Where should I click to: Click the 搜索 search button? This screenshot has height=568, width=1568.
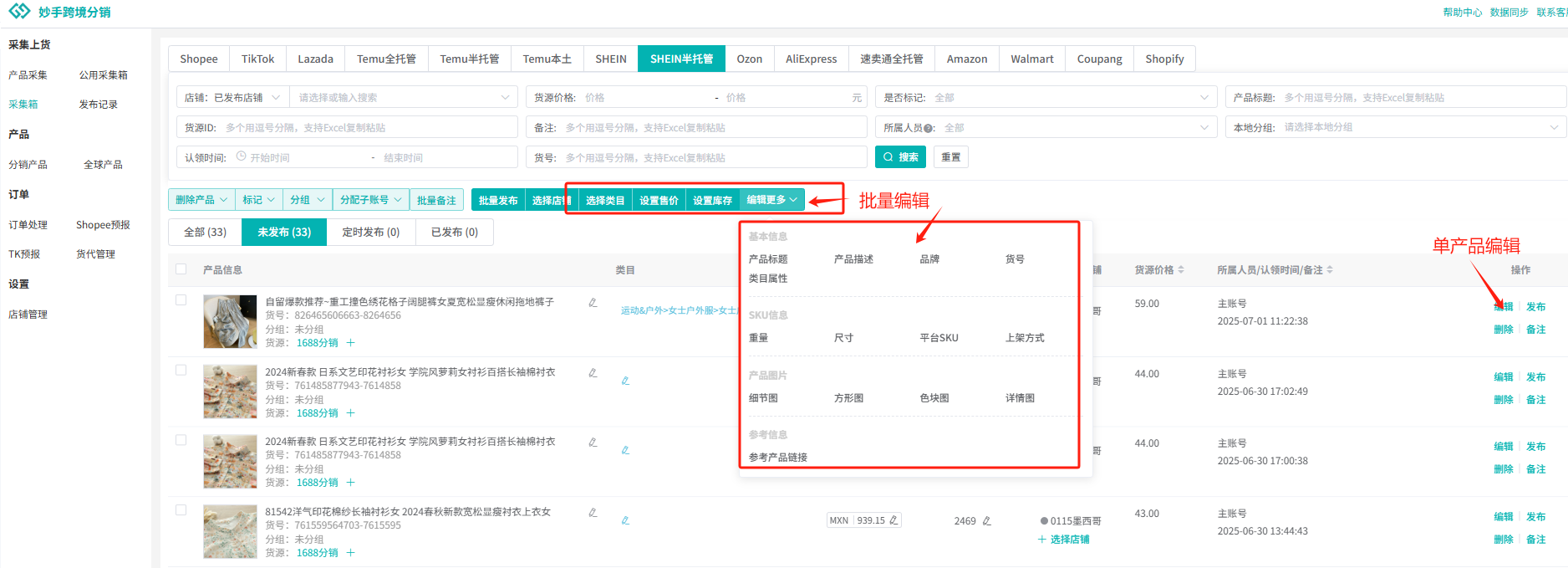point(901,157)
